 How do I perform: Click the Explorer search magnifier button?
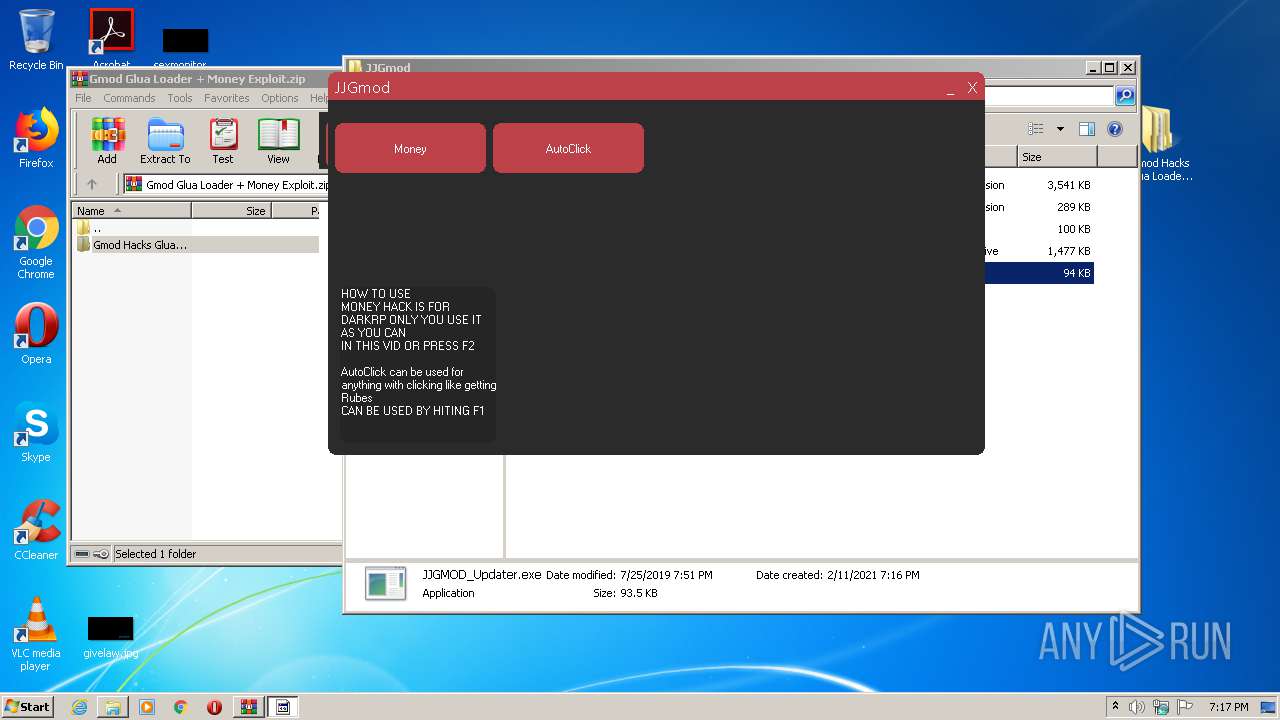1125,96
